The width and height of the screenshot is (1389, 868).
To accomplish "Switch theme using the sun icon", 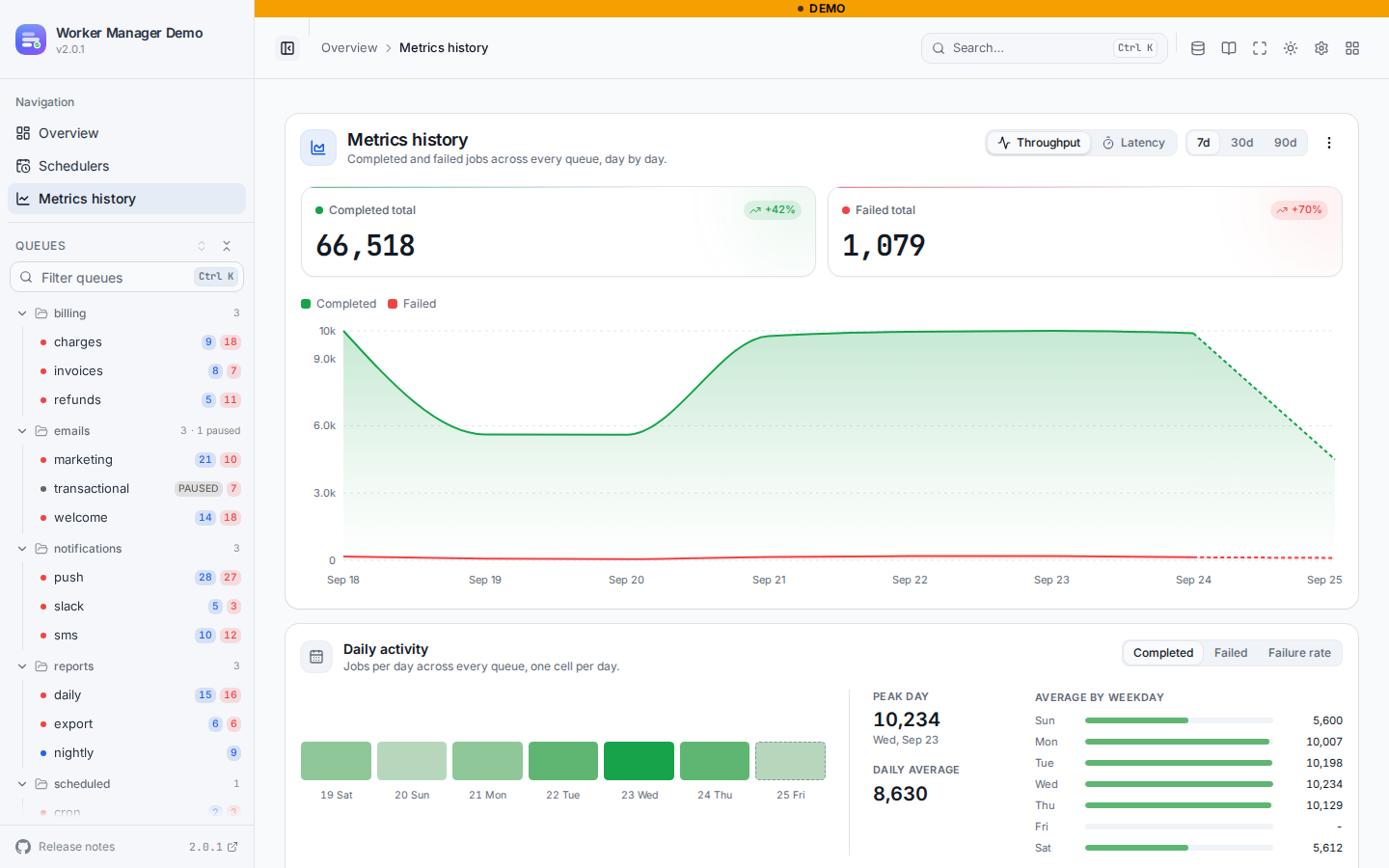I will pyautogui.click(x=1291, y=48).
